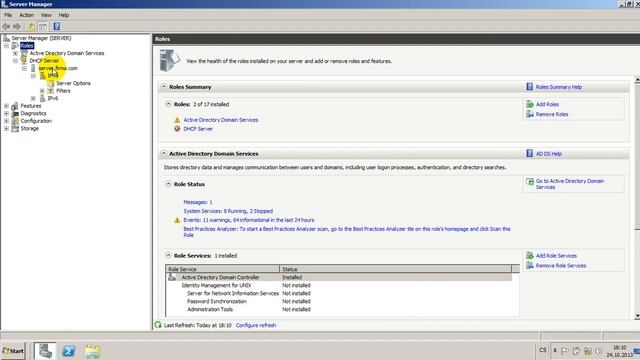This screenshot has height=360, width=640.
Task: Click Add Role Services
Action: point(556,256)
